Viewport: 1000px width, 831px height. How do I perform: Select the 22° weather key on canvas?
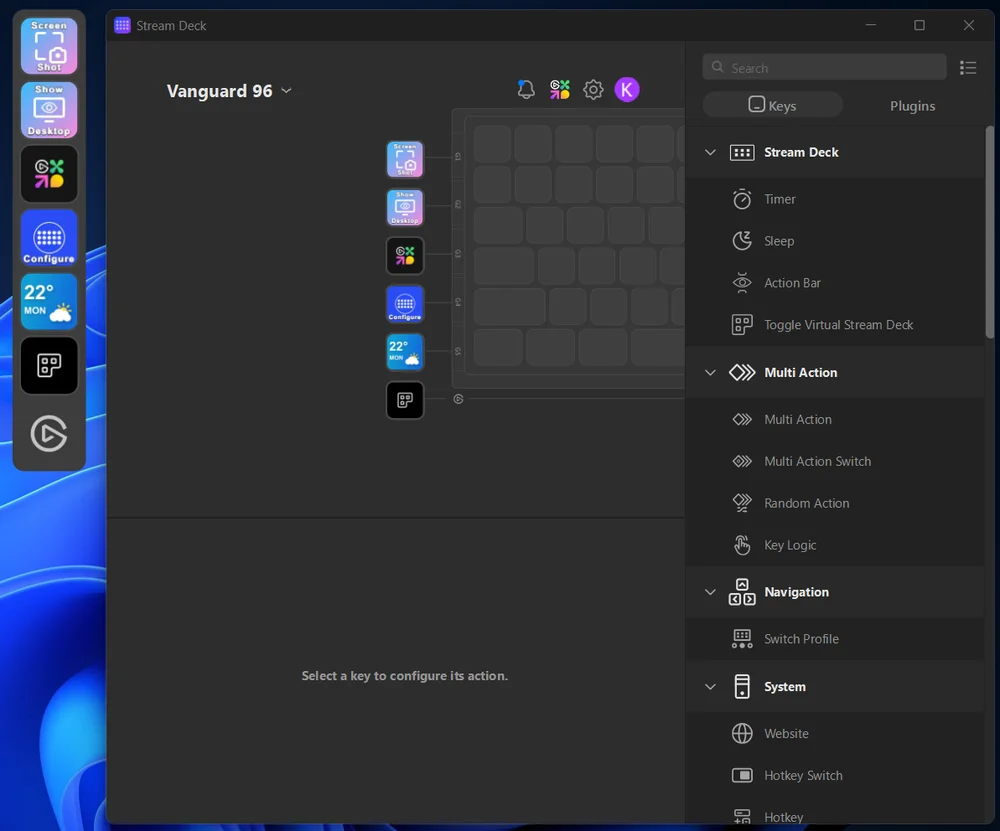click(404, 351)
